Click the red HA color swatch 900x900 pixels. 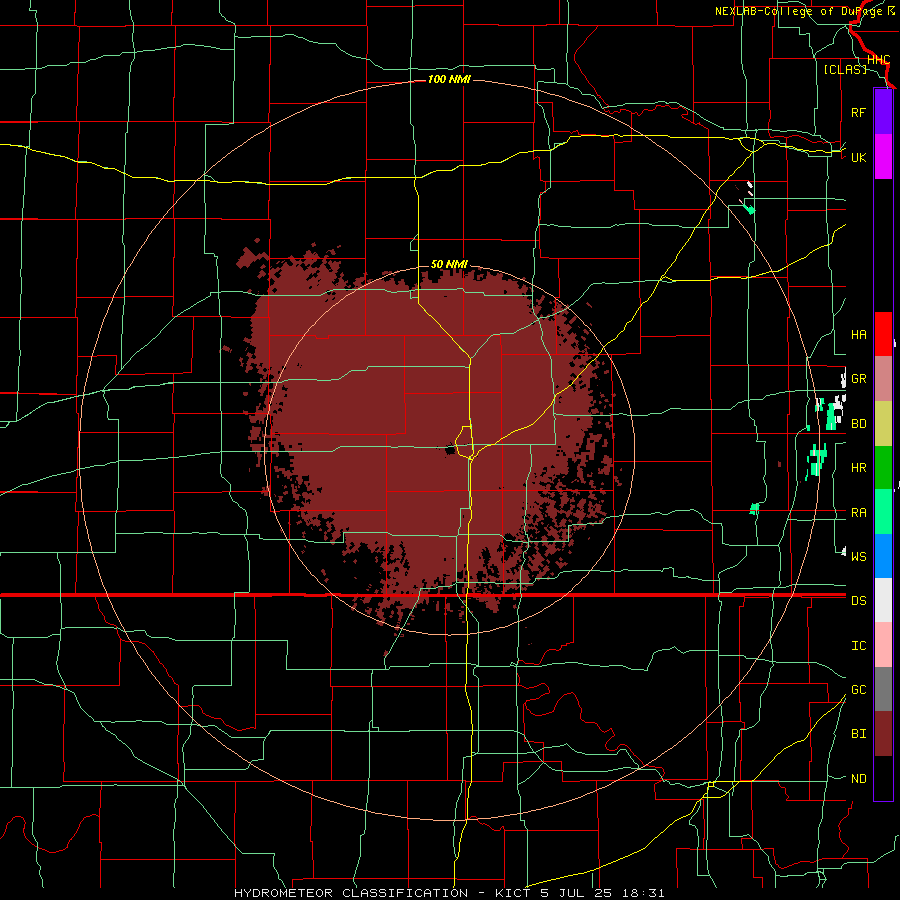[883, 334]
